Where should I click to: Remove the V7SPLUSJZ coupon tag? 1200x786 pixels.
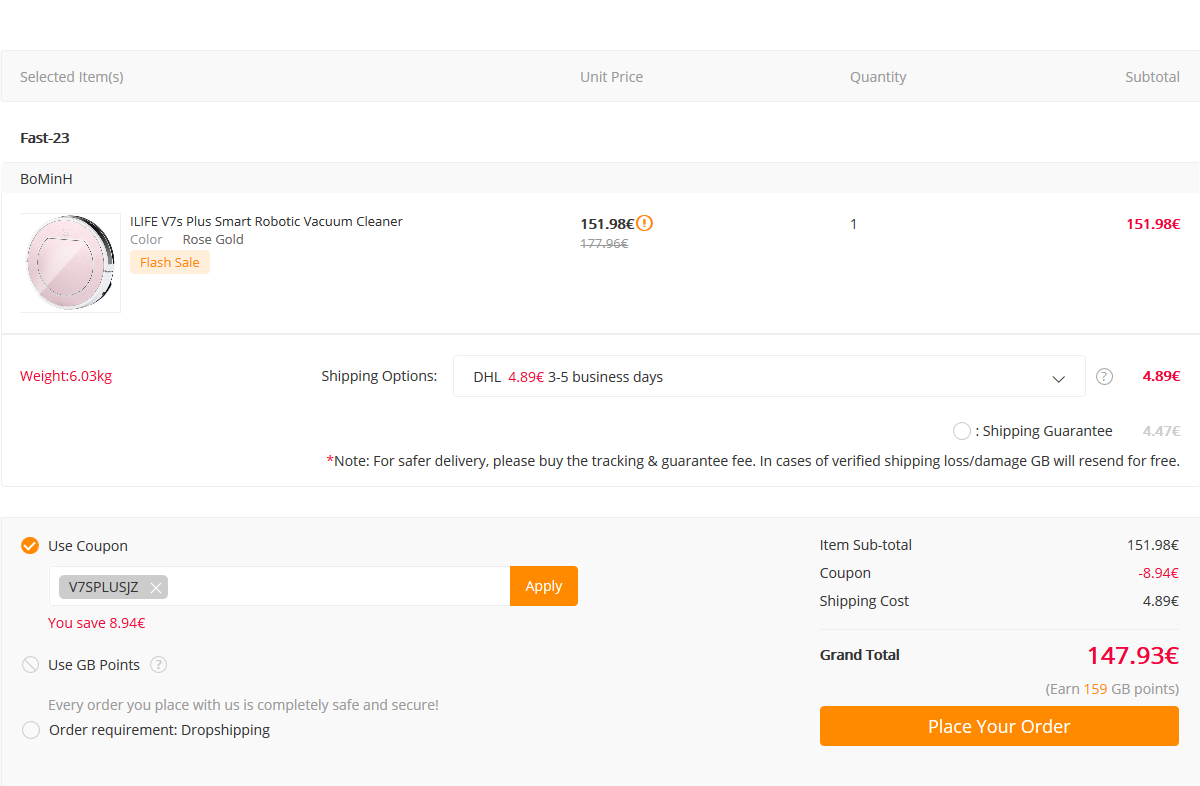[x=156, y=587]
